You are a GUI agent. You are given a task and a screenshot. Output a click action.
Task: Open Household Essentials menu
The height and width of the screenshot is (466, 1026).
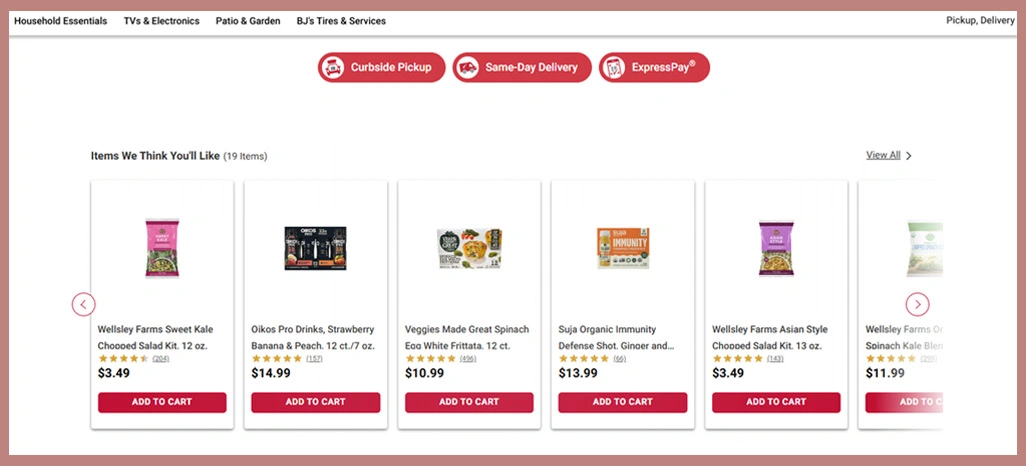[61, 21]
